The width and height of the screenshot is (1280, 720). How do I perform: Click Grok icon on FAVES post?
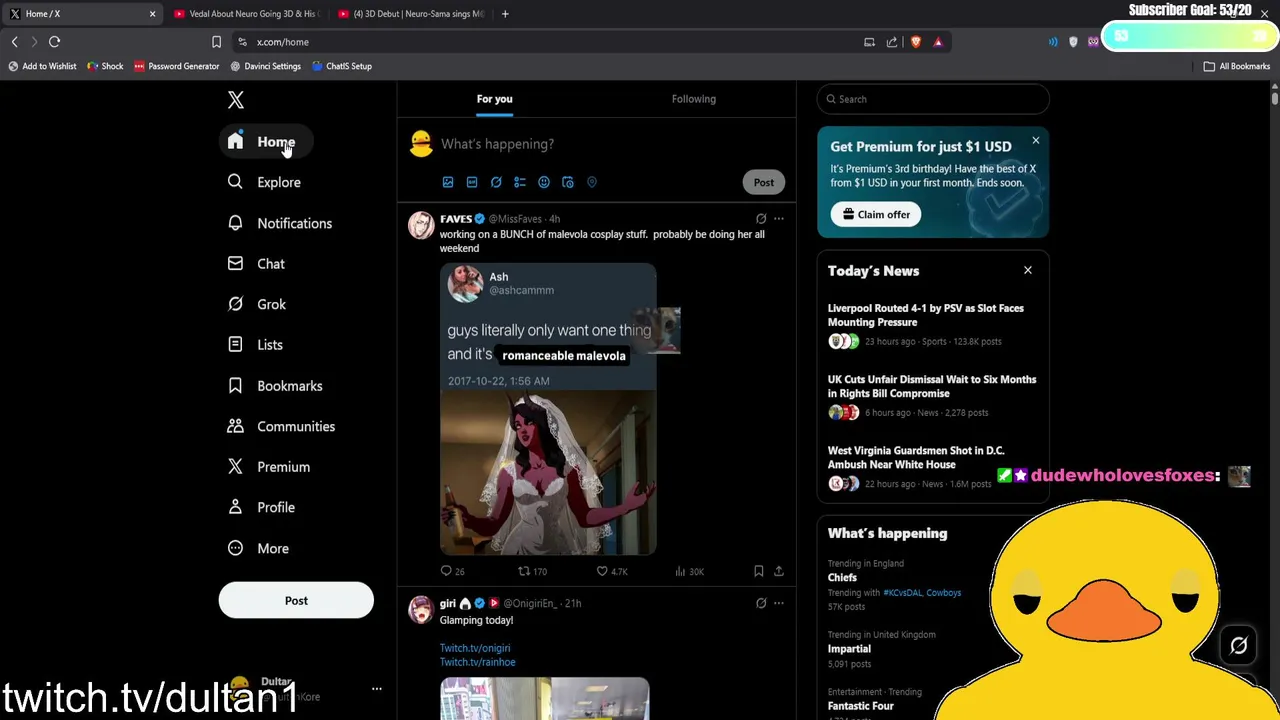click(761, 219)
